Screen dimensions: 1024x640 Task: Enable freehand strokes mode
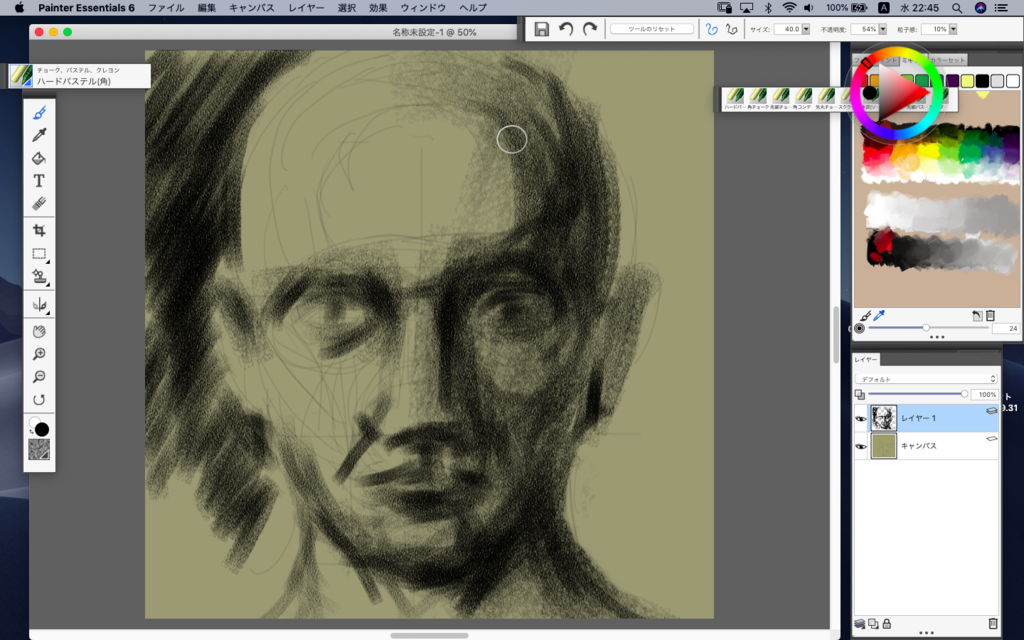pyautogui.click(x=712, y=29)
